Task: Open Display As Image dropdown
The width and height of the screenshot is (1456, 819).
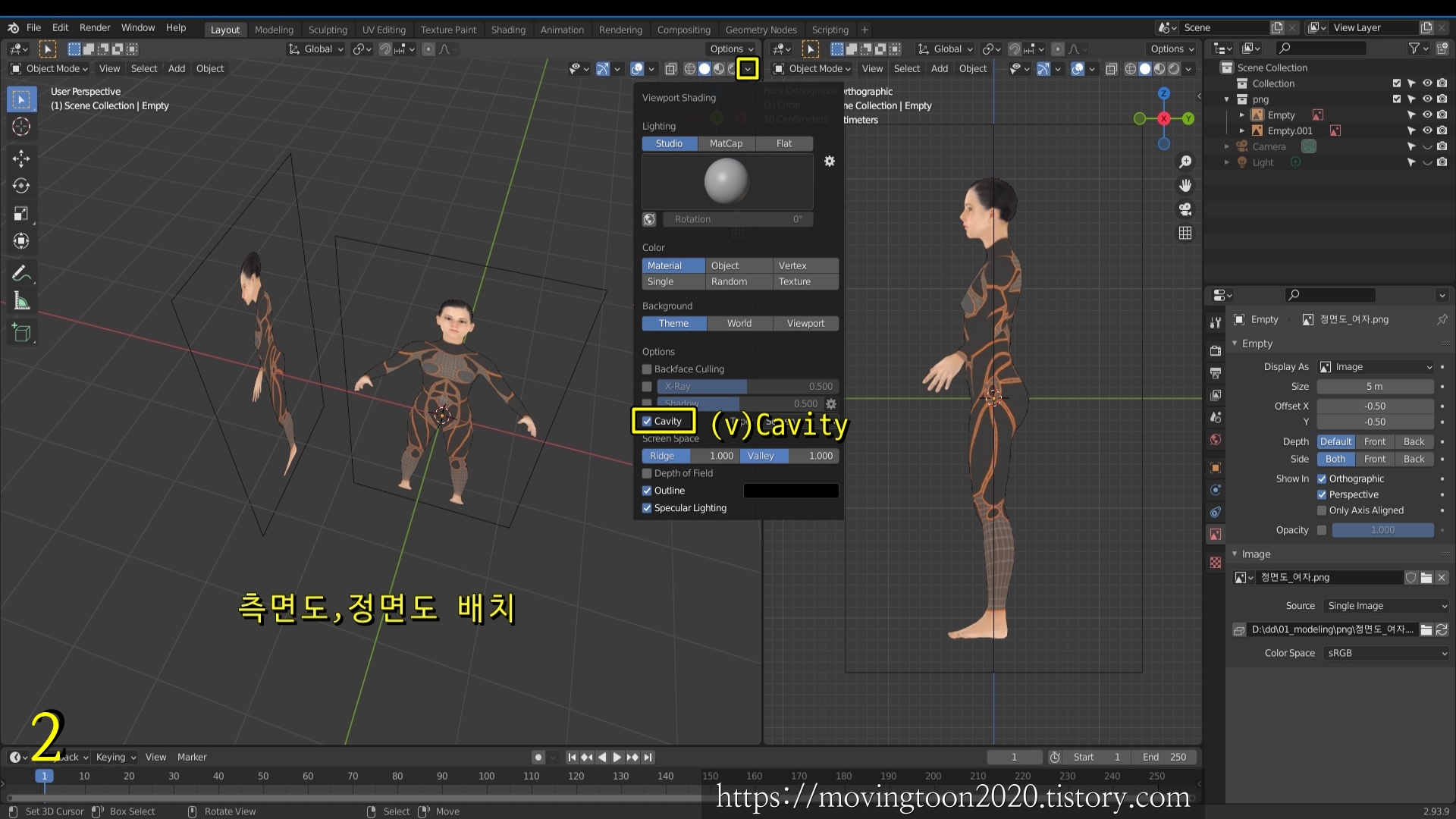Action: pos(1376,367)
